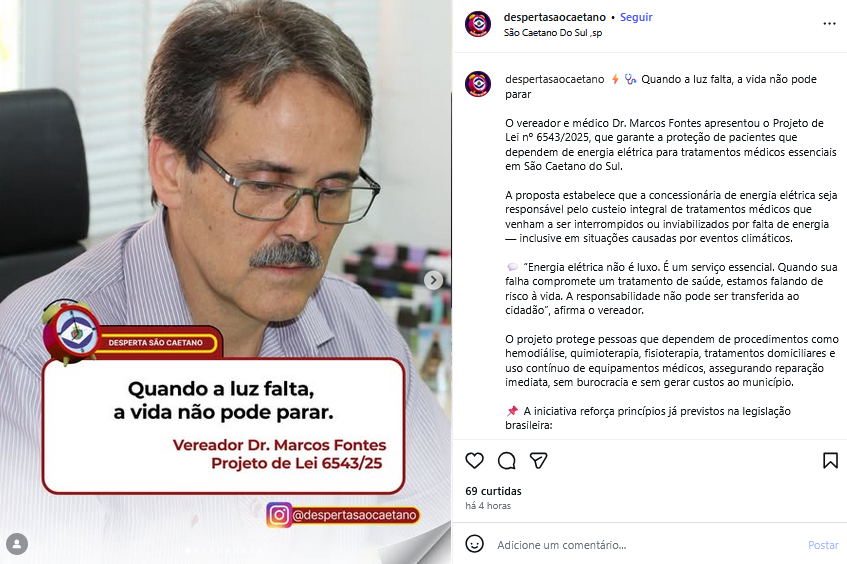Share the post via paper plane icon
The image size is (847, 564).
coord(539,461)
